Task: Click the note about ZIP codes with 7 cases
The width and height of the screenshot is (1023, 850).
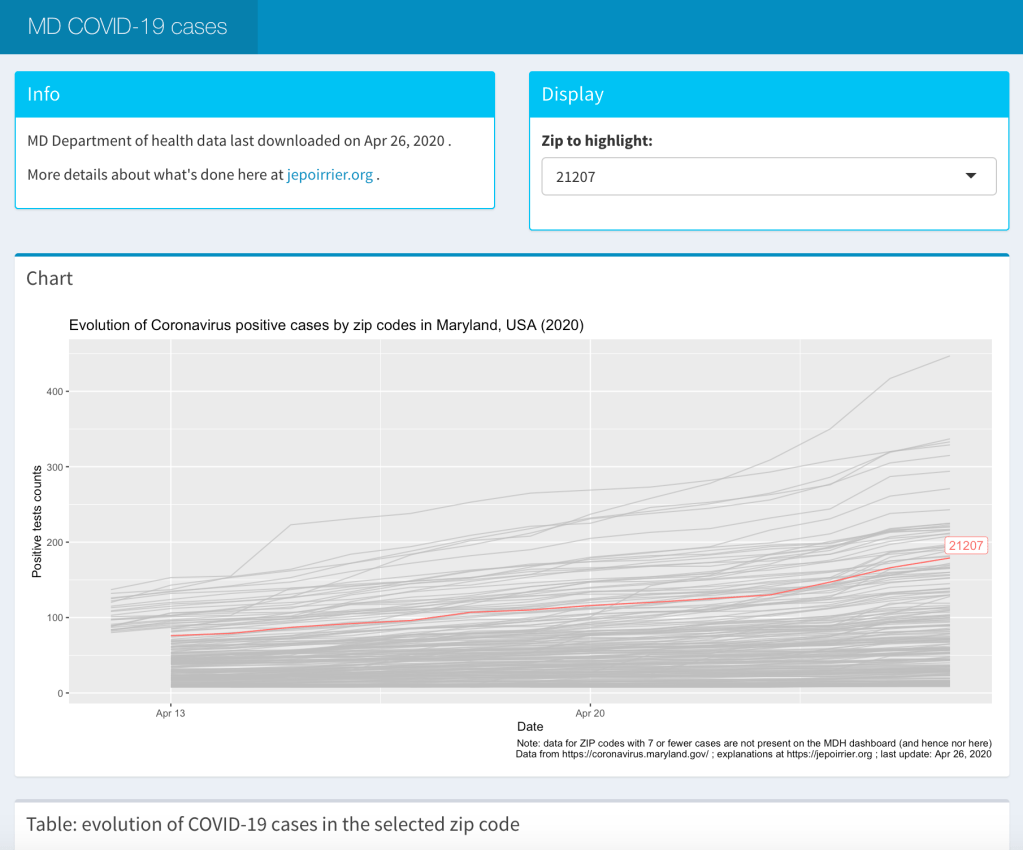Action: tap(752, 743)
